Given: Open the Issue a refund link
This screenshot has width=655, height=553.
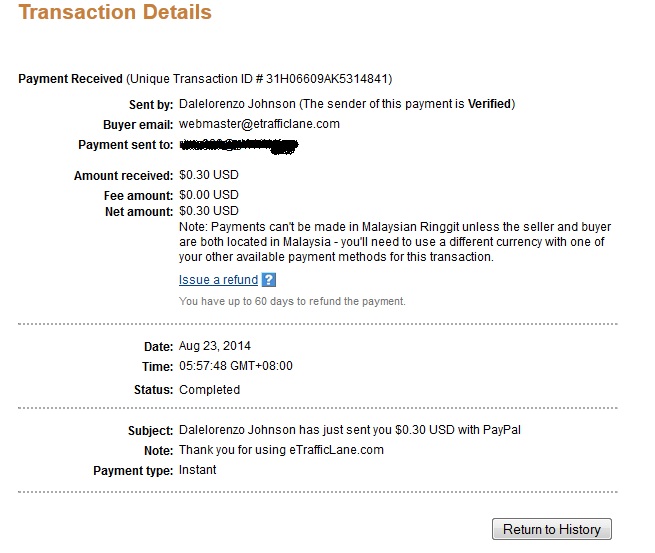Looking at the screenshot, I should 218,279.
